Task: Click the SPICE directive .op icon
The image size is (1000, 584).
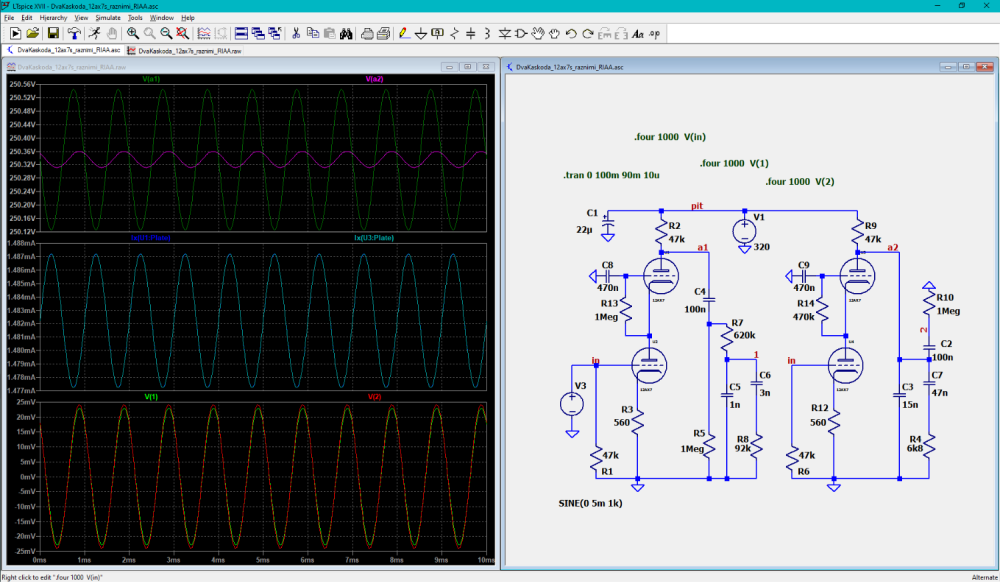Action: 655,33
